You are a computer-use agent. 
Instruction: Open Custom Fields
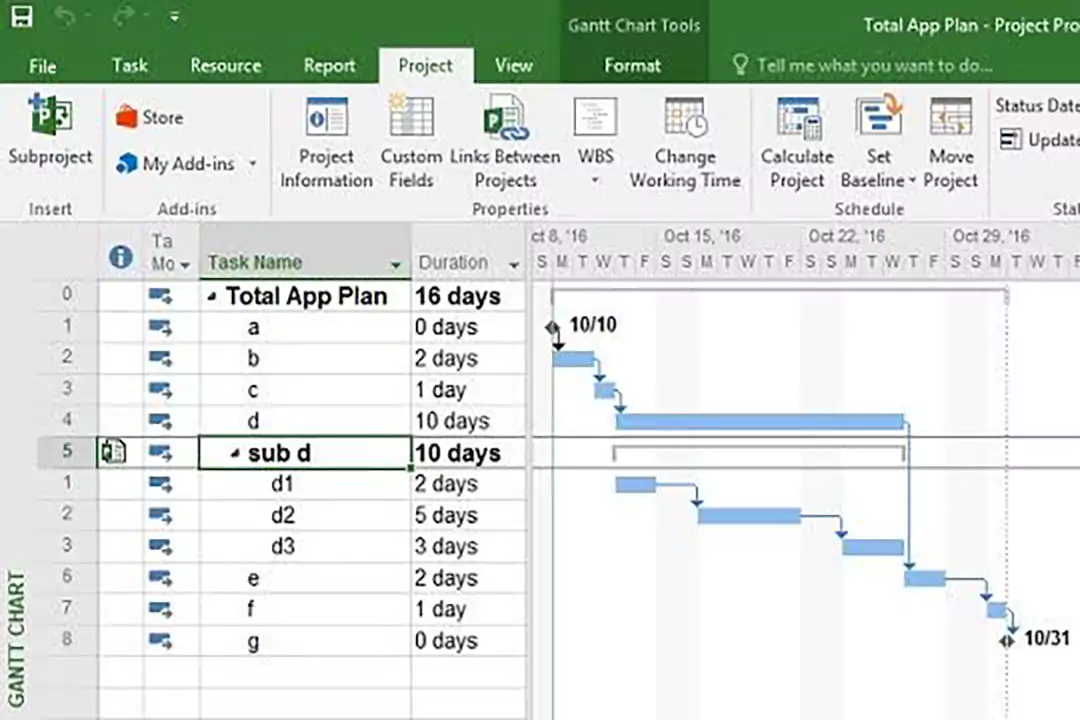[x=411, y=143]
